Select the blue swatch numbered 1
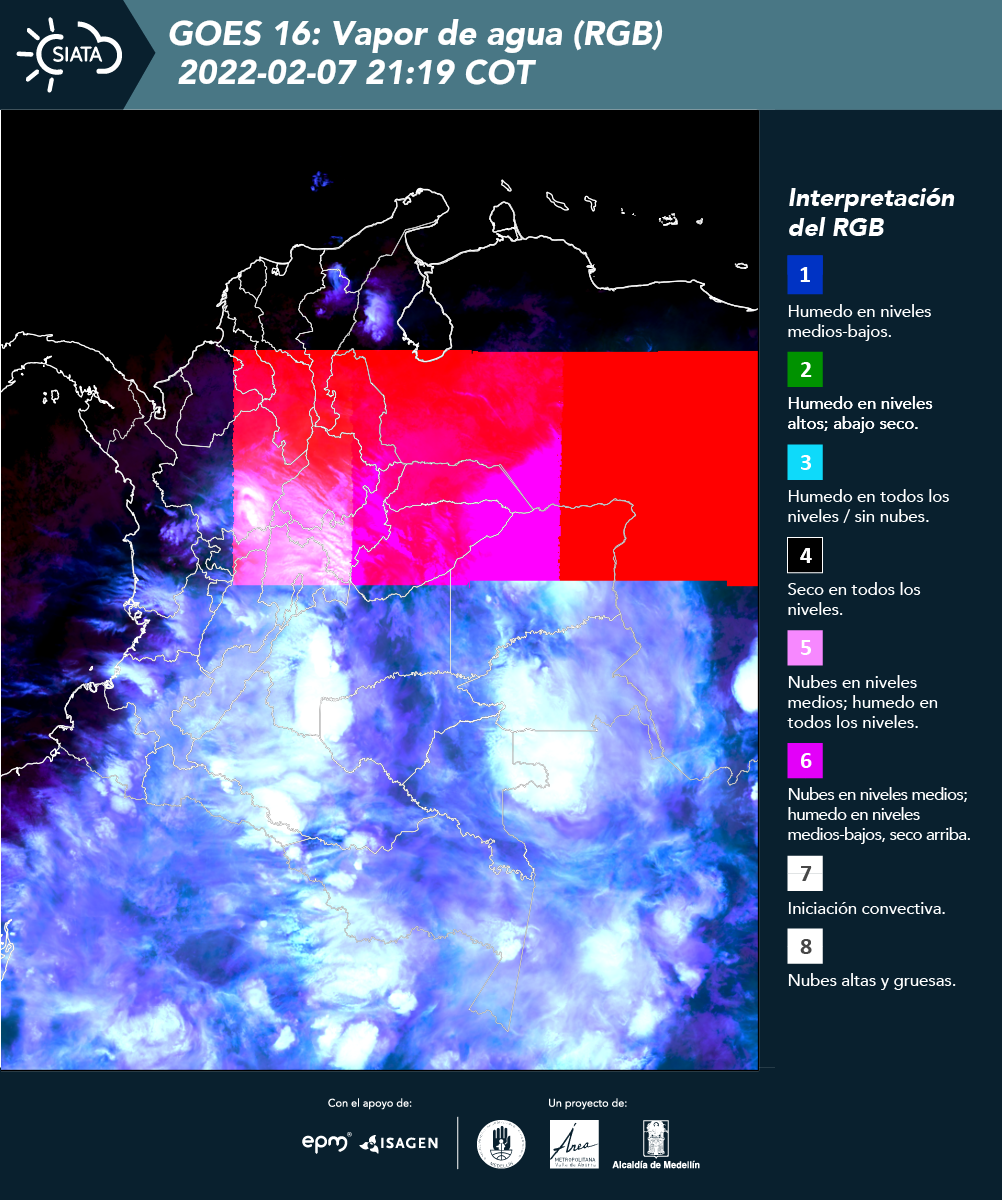 (x=805, y=274)
